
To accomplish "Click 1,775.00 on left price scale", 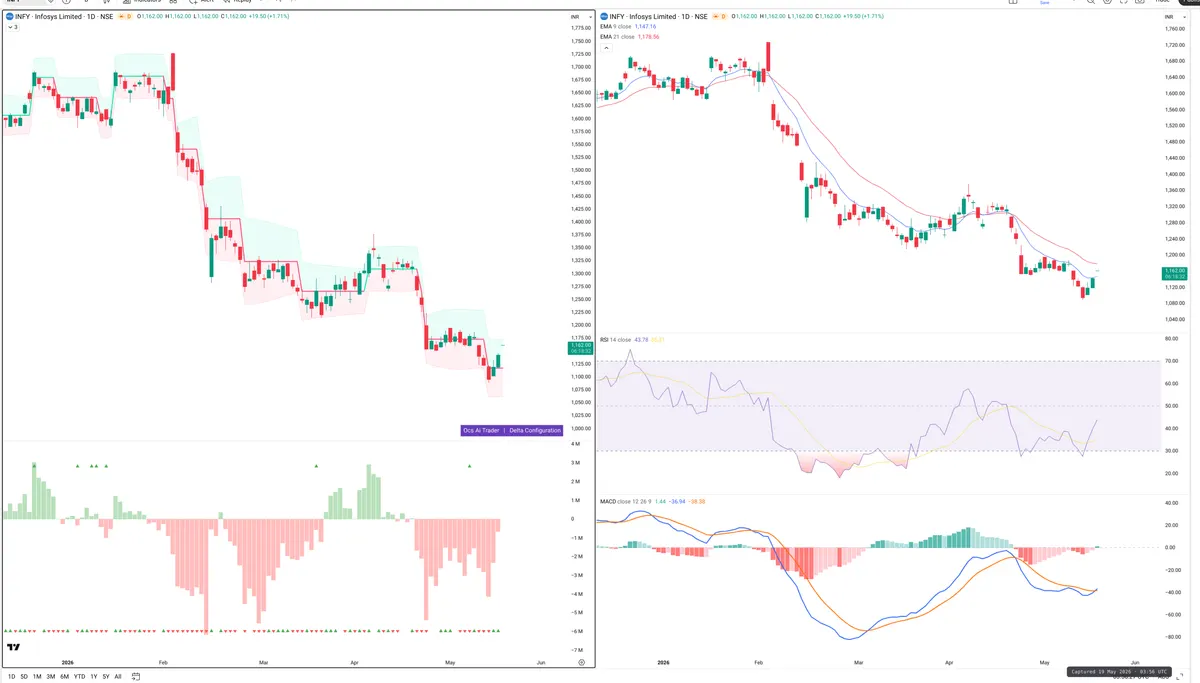I will 579,28.
